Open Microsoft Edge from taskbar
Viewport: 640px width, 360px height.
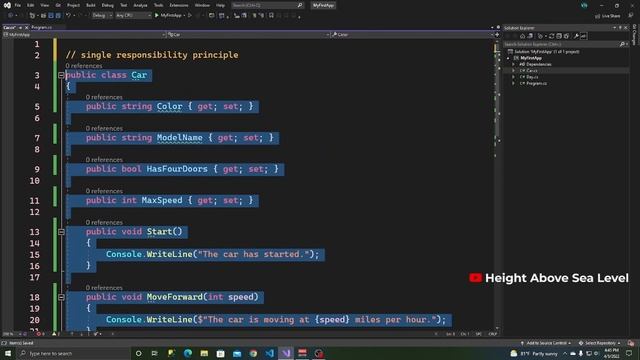click(x=188, y=353)
